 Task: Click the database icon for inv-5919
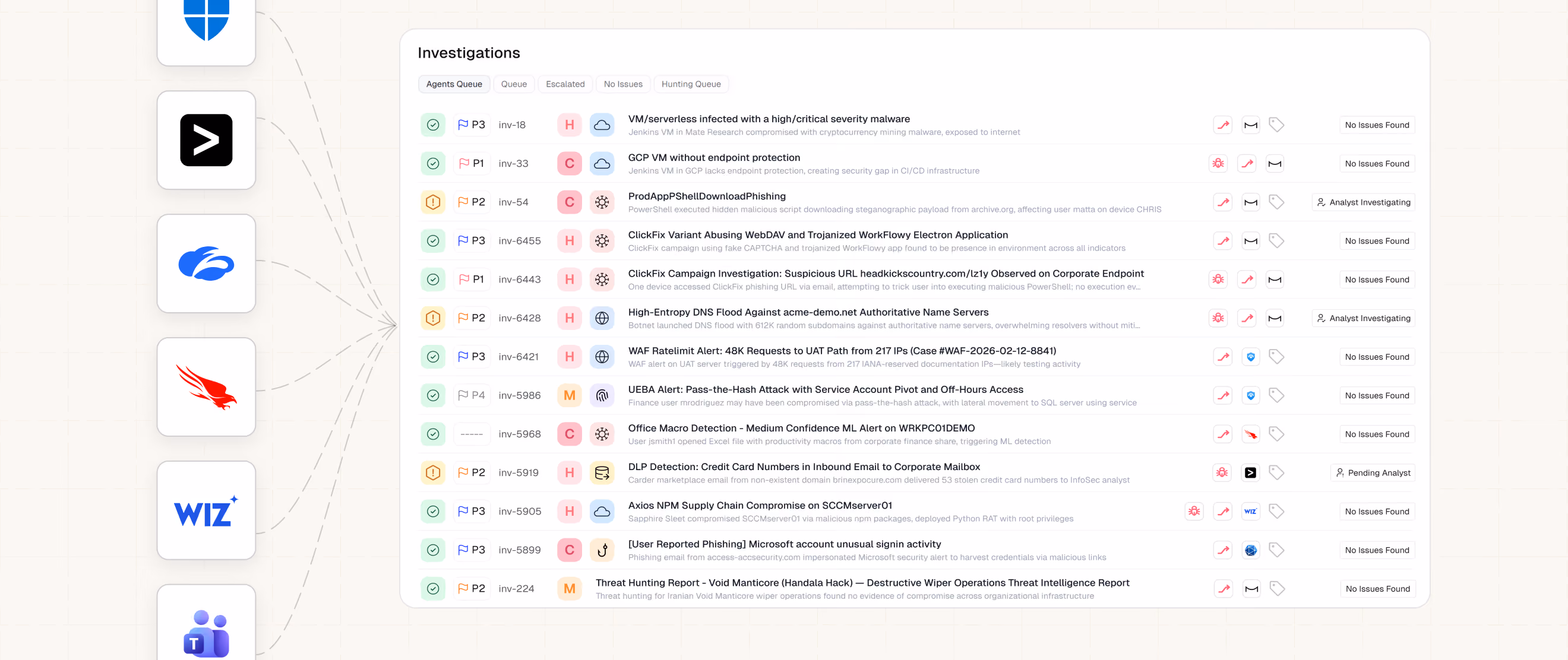(x=602, y=472)
